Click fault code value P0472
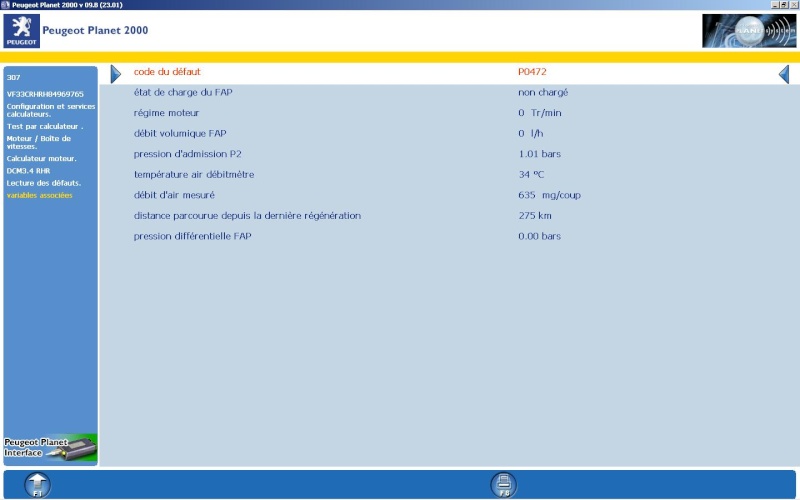The height and width of the screenshot is (500, 800). pyautogui.click(x=532, y=72)
